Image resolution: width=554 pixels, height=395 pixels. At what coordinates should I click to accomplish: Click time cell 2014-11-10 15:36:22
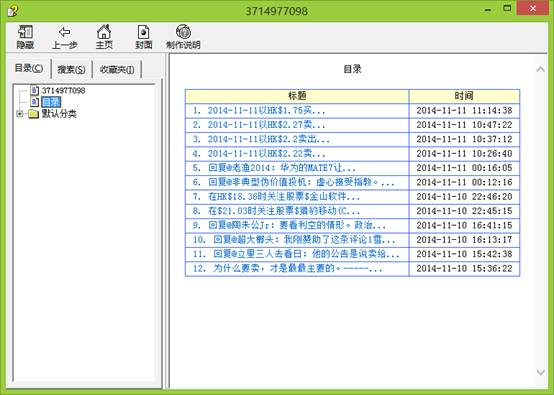coord(464,268)
